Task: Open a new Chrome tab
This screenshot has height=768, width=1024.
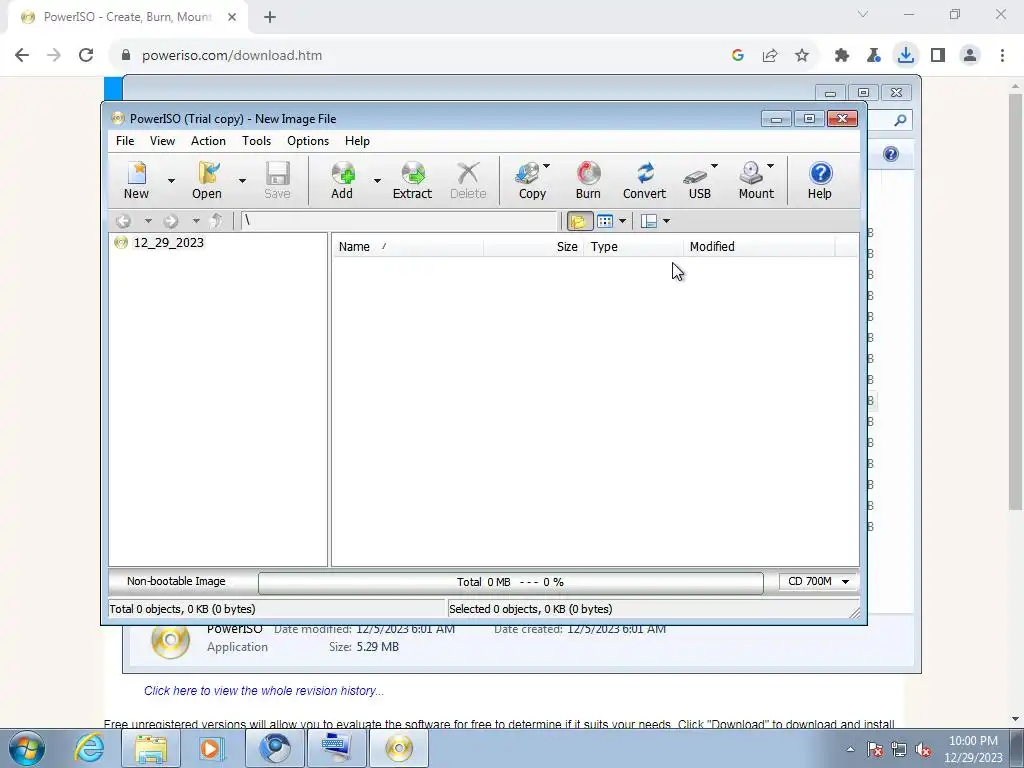Action: pyautogui.click(x=270, y=17)
